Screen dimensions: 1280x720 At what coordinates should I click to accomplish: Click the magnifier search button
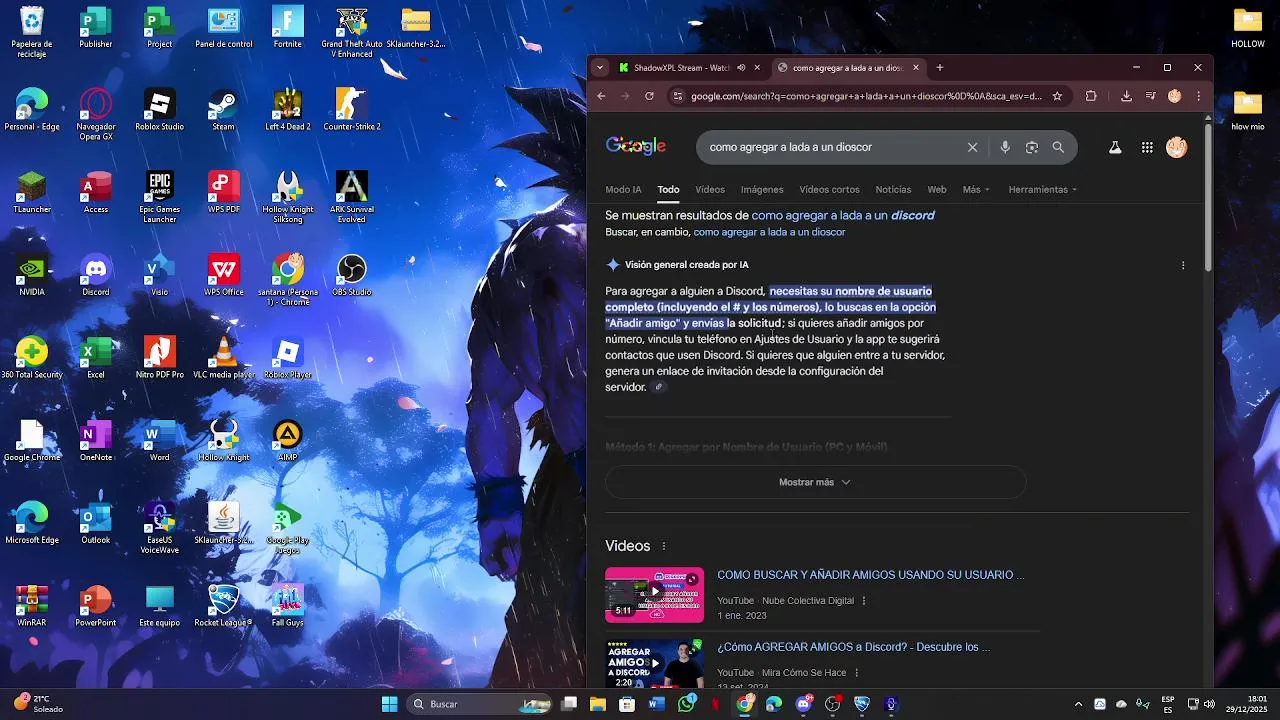pyautogui.click(x=1058, y=147)
